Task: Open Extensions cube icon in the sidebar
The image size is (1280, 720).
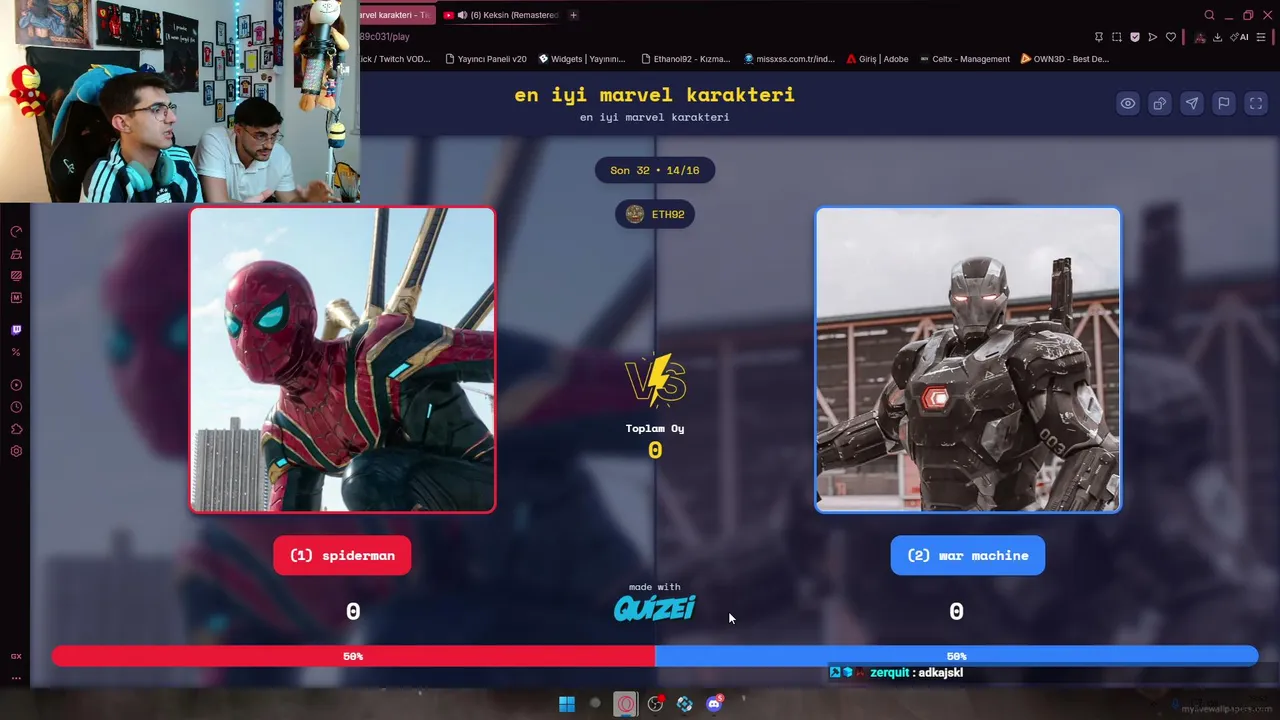Action: (16, 429)
